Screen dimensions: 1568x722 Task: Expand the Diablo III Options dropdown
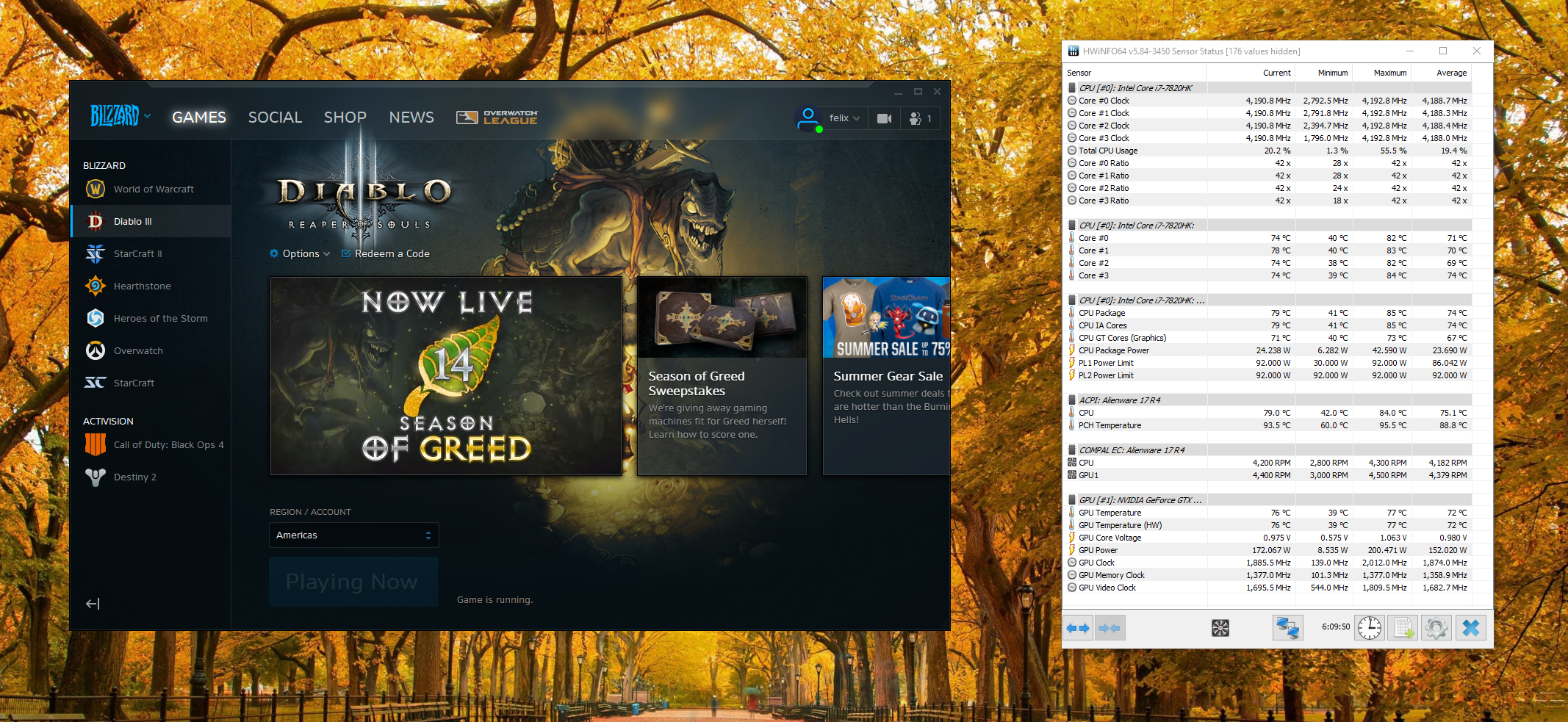point(301,253)
